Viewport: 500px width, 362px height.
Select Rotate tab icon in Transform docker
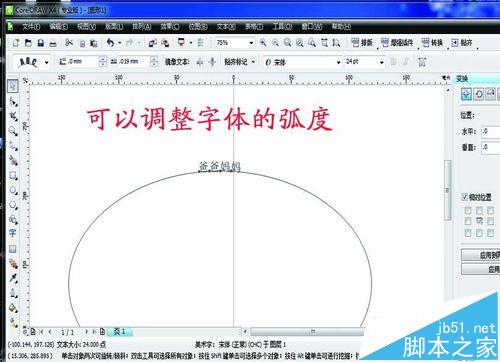tap(479, 94)
